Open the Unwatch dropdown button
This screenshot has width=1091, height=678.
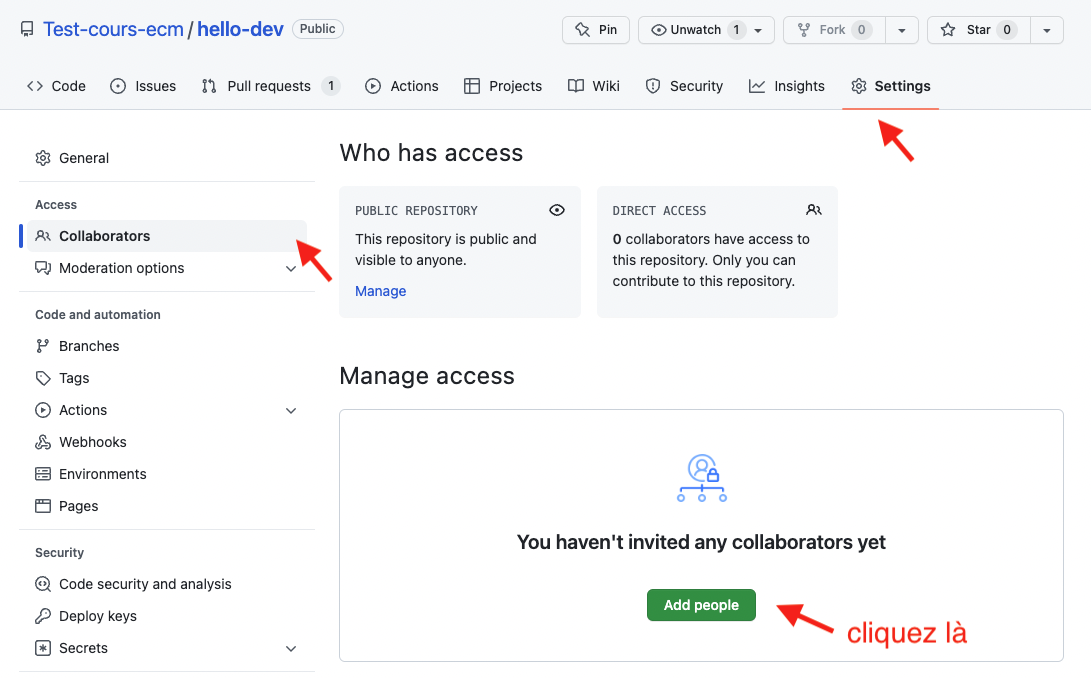click(x=706, y=30)
